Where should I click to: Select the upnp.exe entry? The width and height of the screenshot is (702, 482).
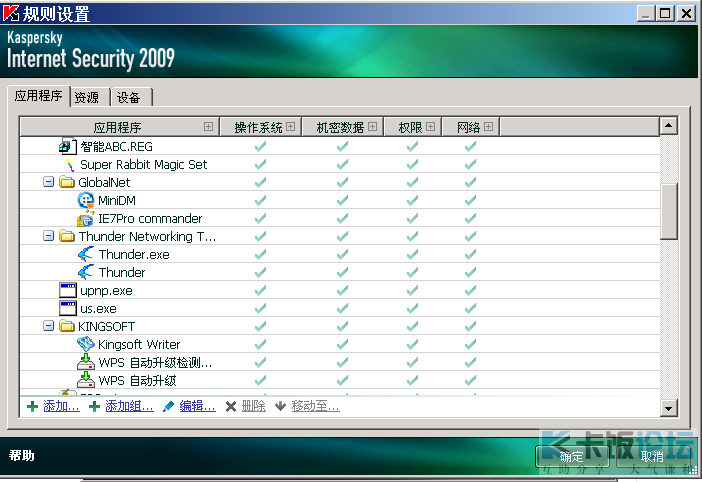(x=106, y=291)
